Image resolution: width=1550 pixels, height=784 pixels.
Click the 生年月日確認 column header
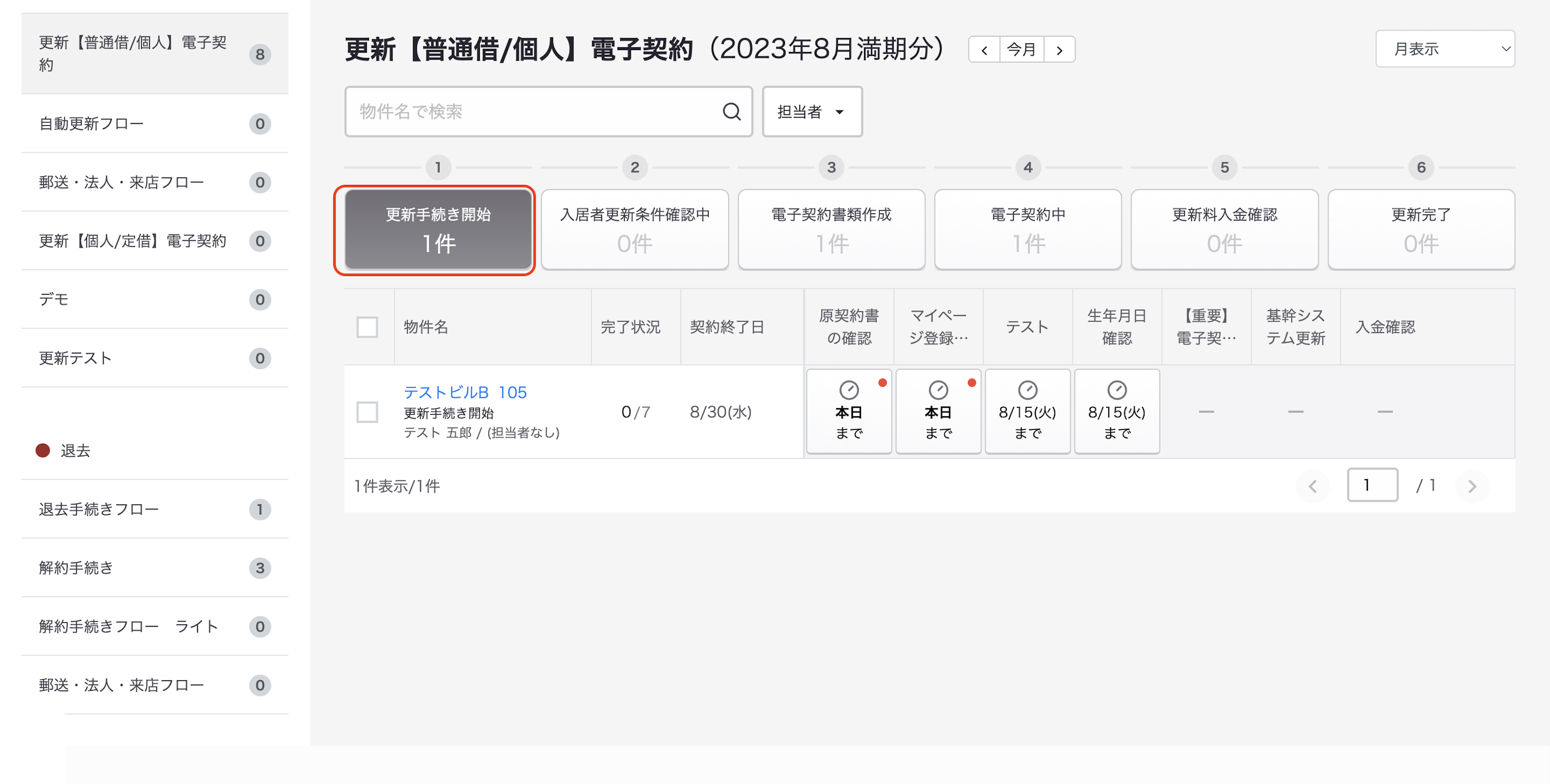coord(1117,327)
